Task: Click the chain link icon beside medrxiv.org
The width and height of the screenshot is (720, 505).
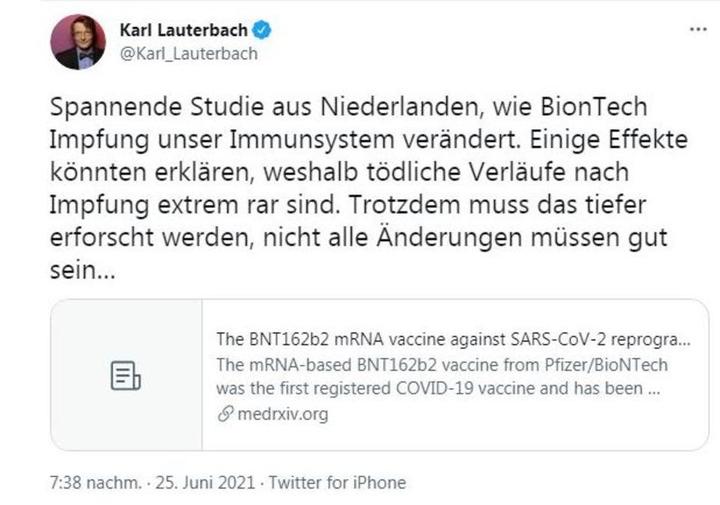Action: [224, 413]
